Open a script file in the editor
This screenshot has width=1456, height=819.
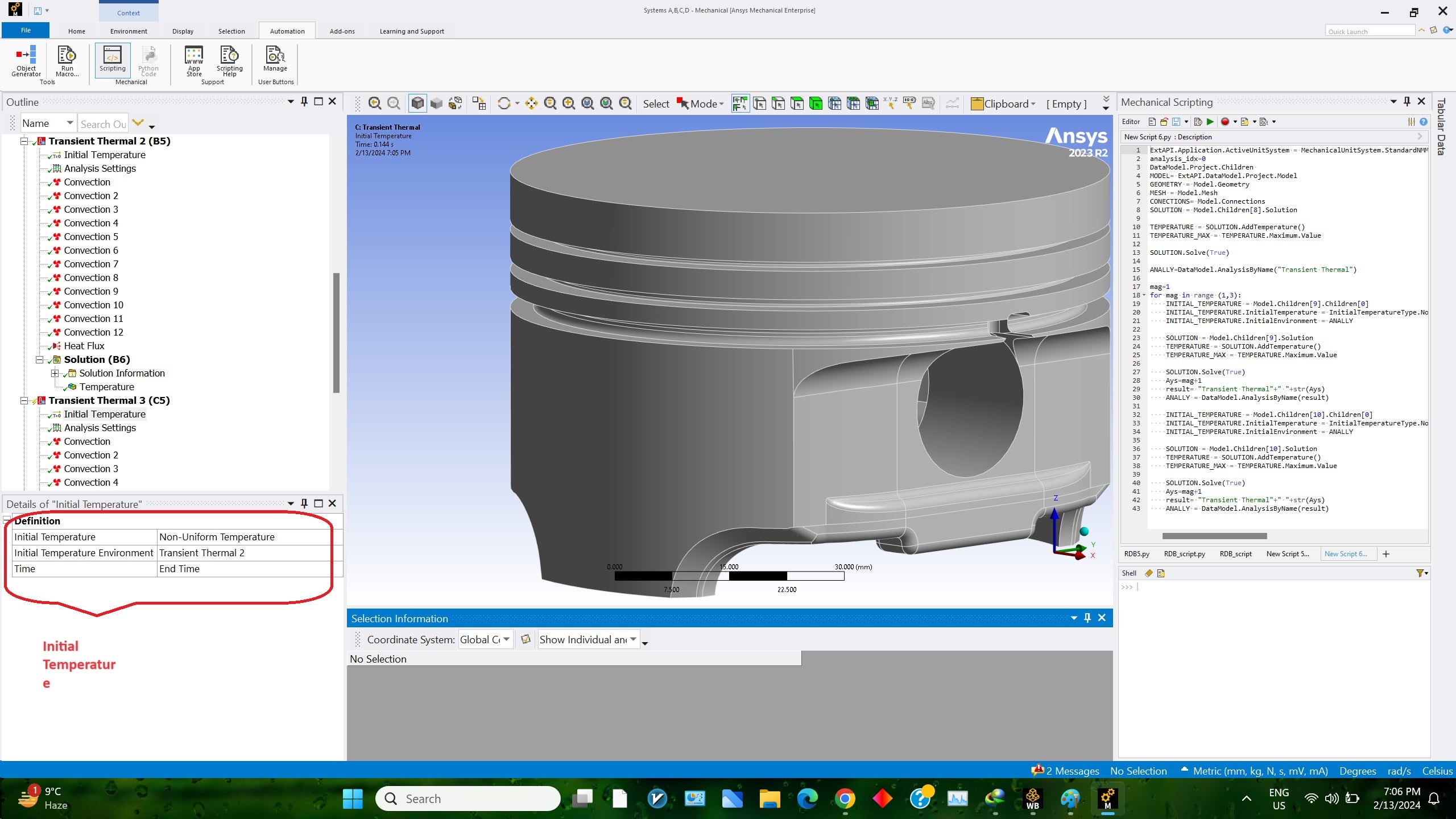pos(1164,121)
